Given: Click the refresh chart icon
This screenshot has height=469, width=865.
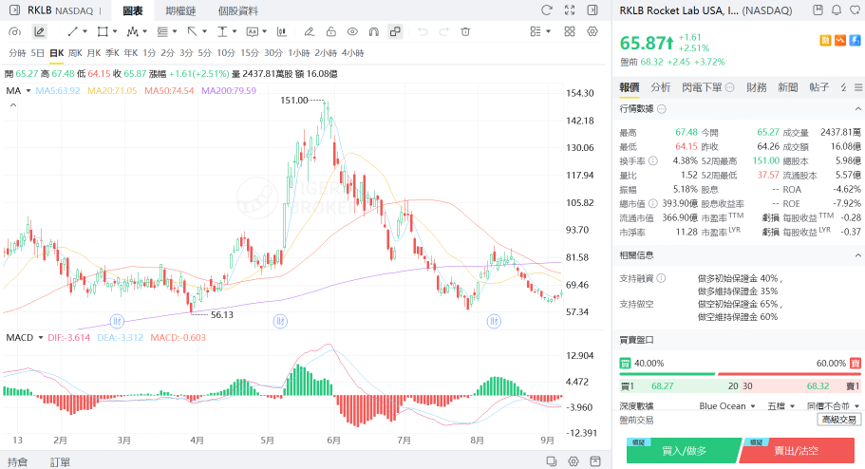Looking at the screenshot, I should tap(546, 10).
